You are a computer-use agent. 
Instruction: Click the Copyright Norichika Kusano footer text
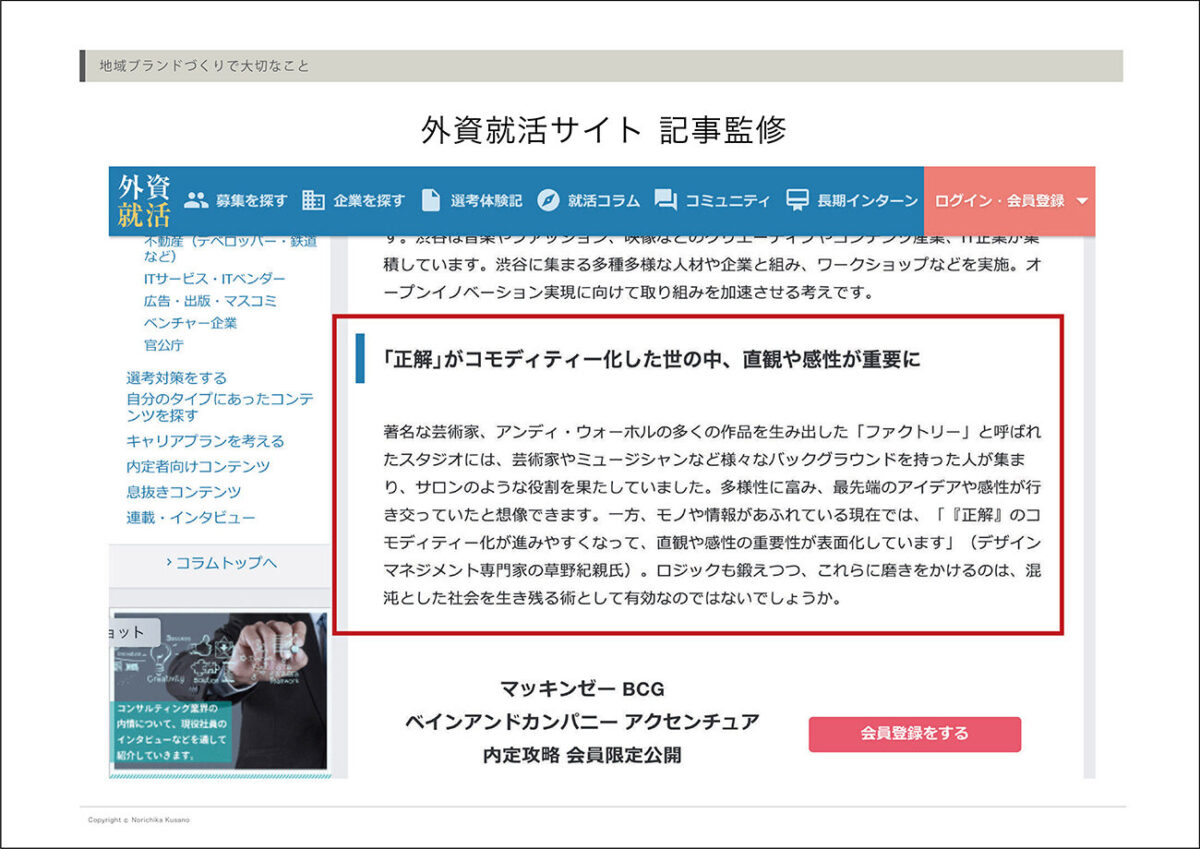pos(138,820)
